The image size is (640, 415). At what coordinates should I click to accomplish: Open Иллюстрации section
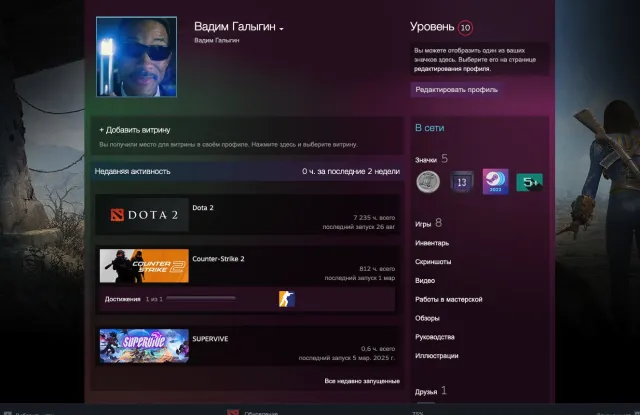pyautogui.click(x=436, y=355)
